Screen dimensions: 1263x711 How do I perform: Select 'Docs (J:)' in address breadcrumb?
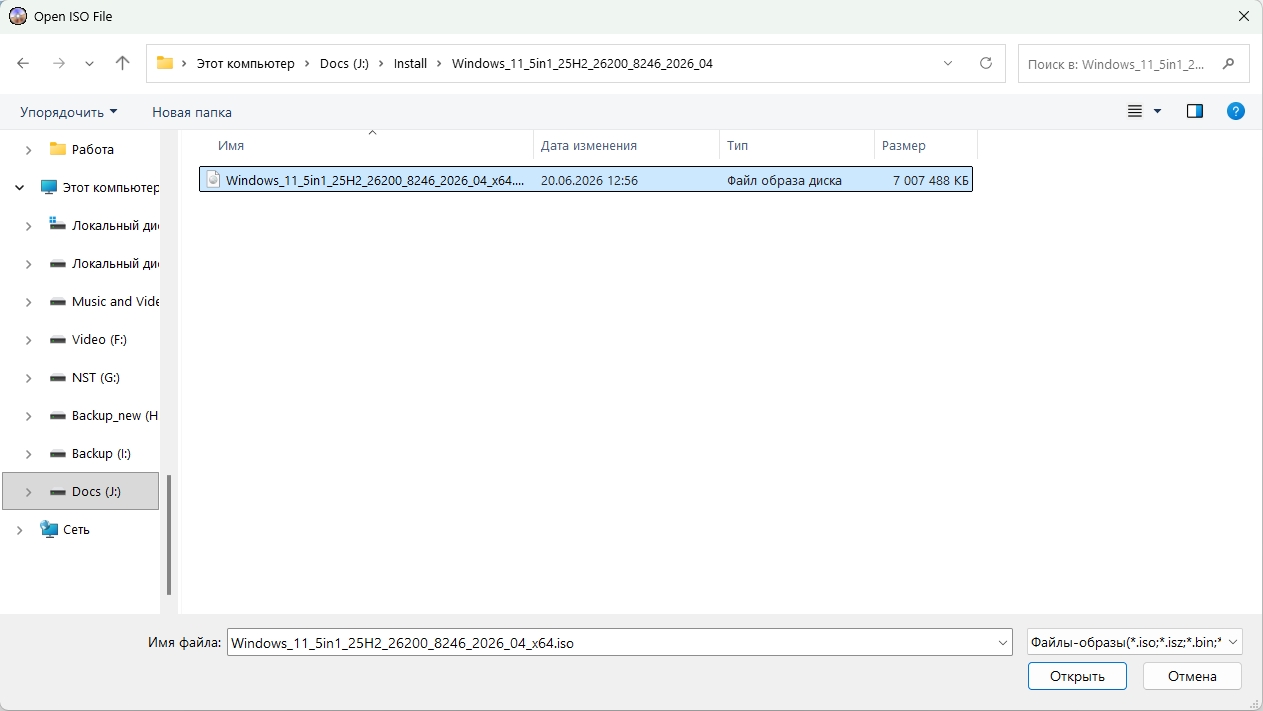344,63
